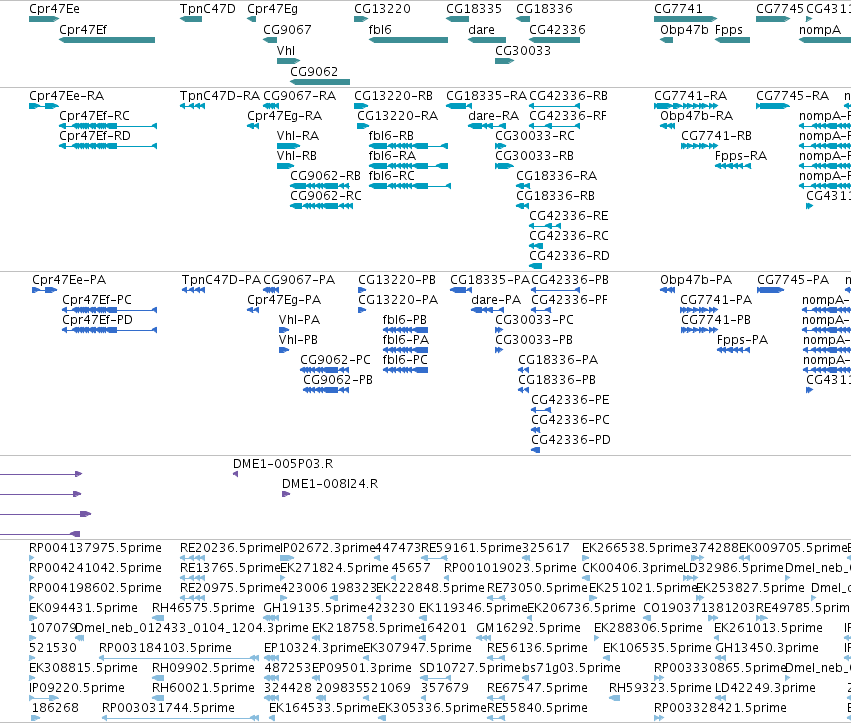Select the CG7745-RA transcript label
851x723 pixels.
point(792,96)
